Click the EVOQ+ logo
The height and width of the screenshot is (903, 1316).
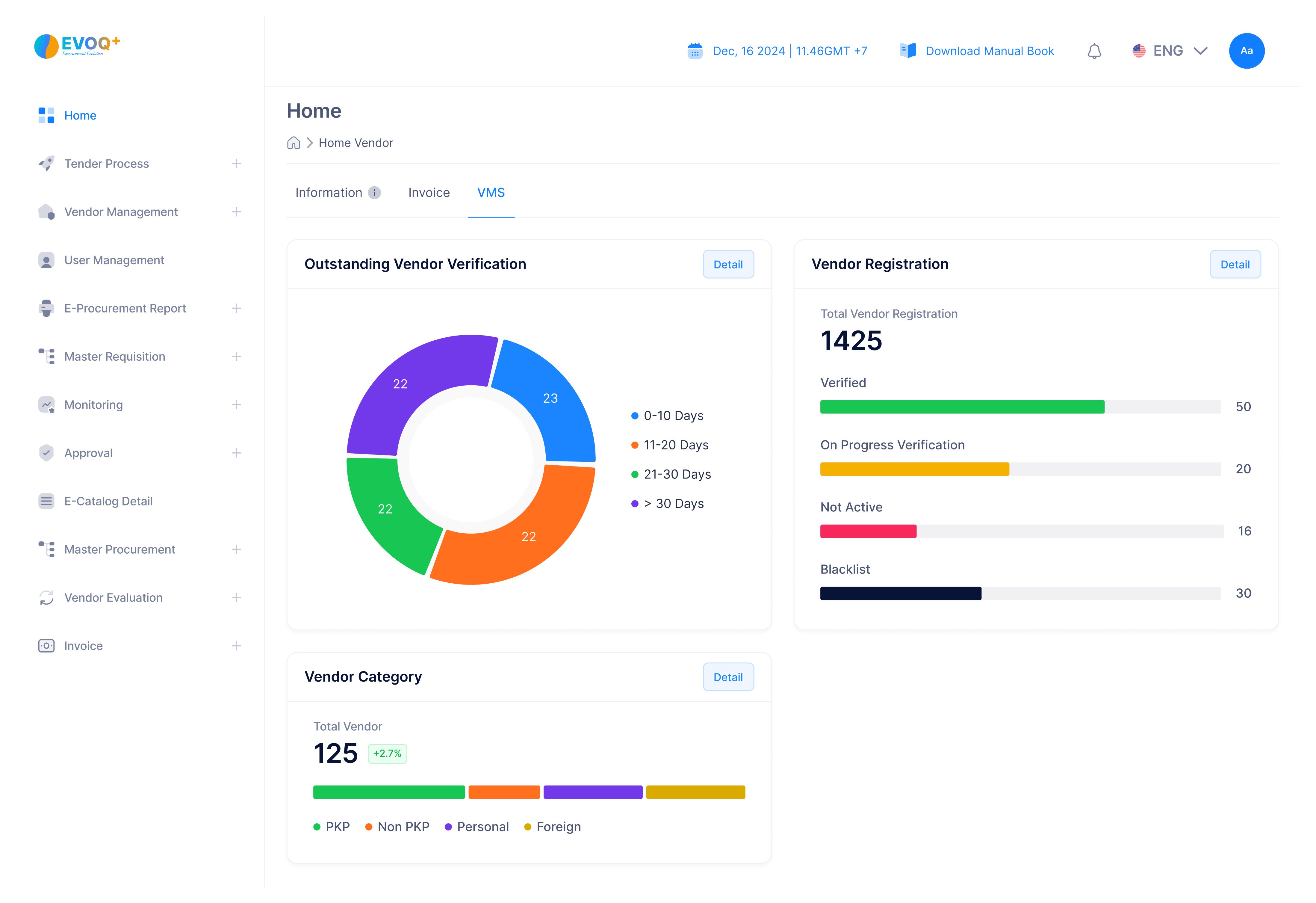(78, 46)
